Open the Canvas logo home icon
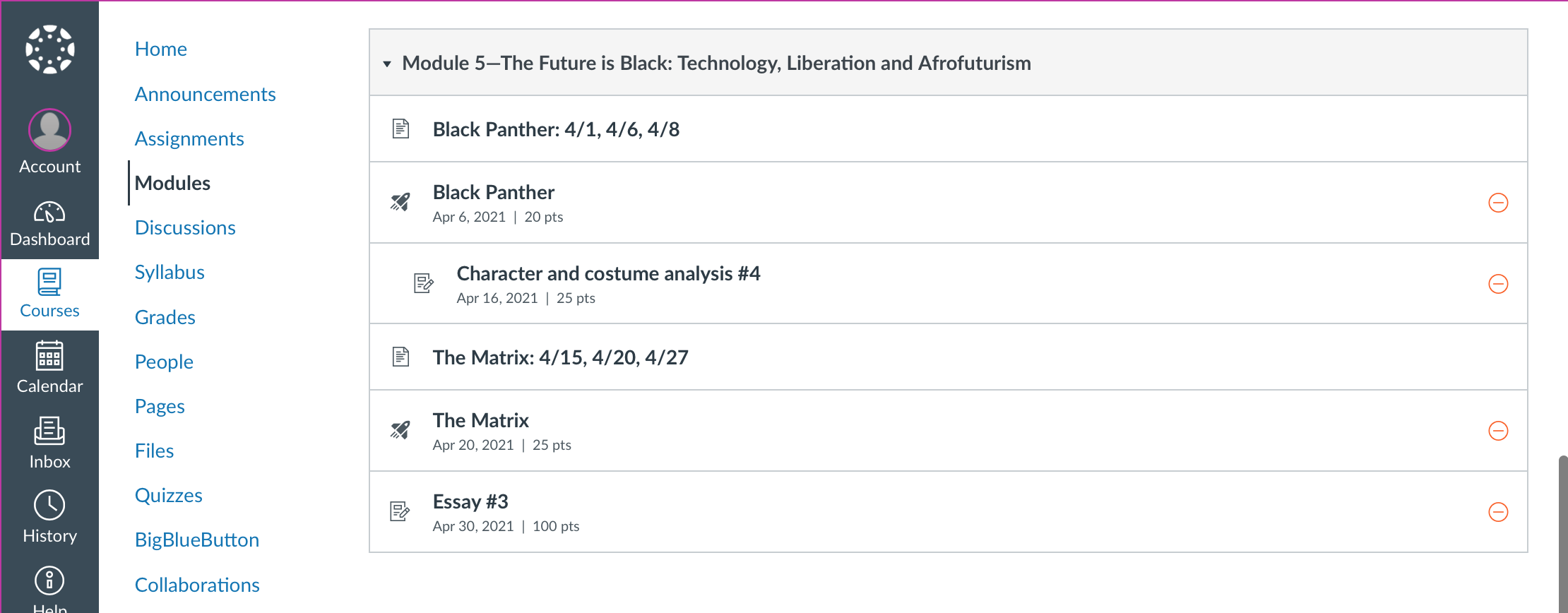Image resolution: width=1568 pixels, height=613 pixels. (x=49, y=49)
